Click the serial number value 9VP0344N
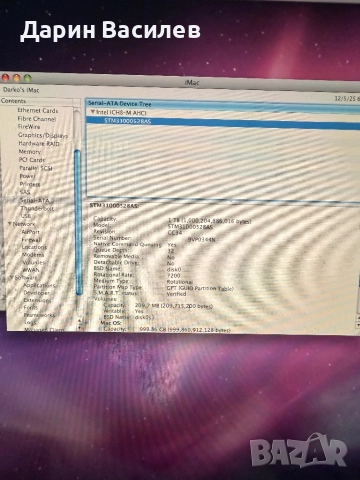360x480 pixels. tap(201, 239)
